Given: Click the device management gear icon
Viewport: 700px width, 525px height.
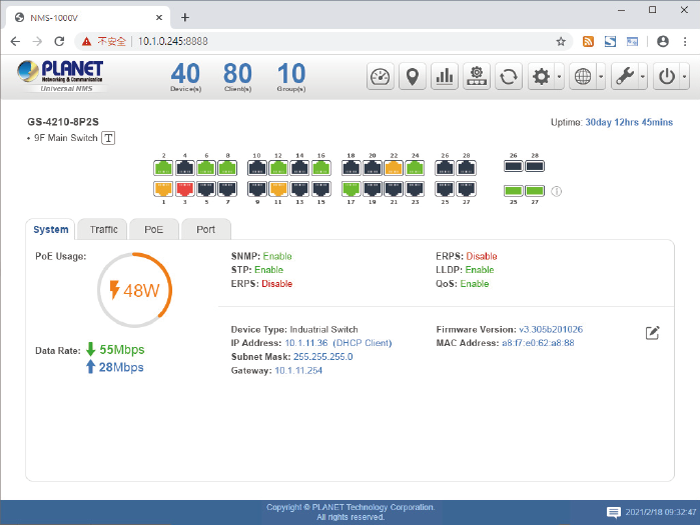Looking at the screenshot, I should coord(476,77).
